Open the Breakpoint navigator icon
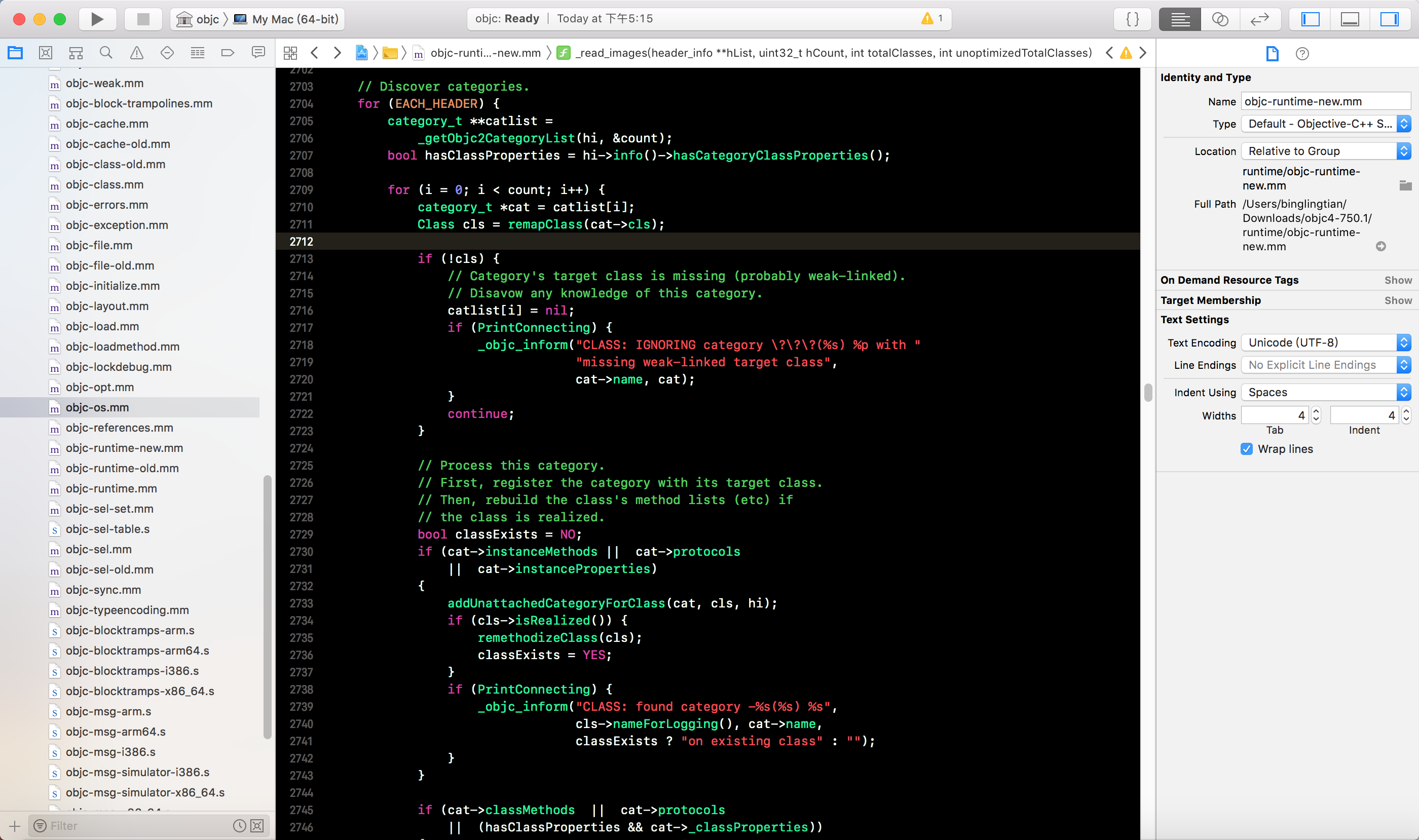The image size is (1419, 840). click(228, 53)
